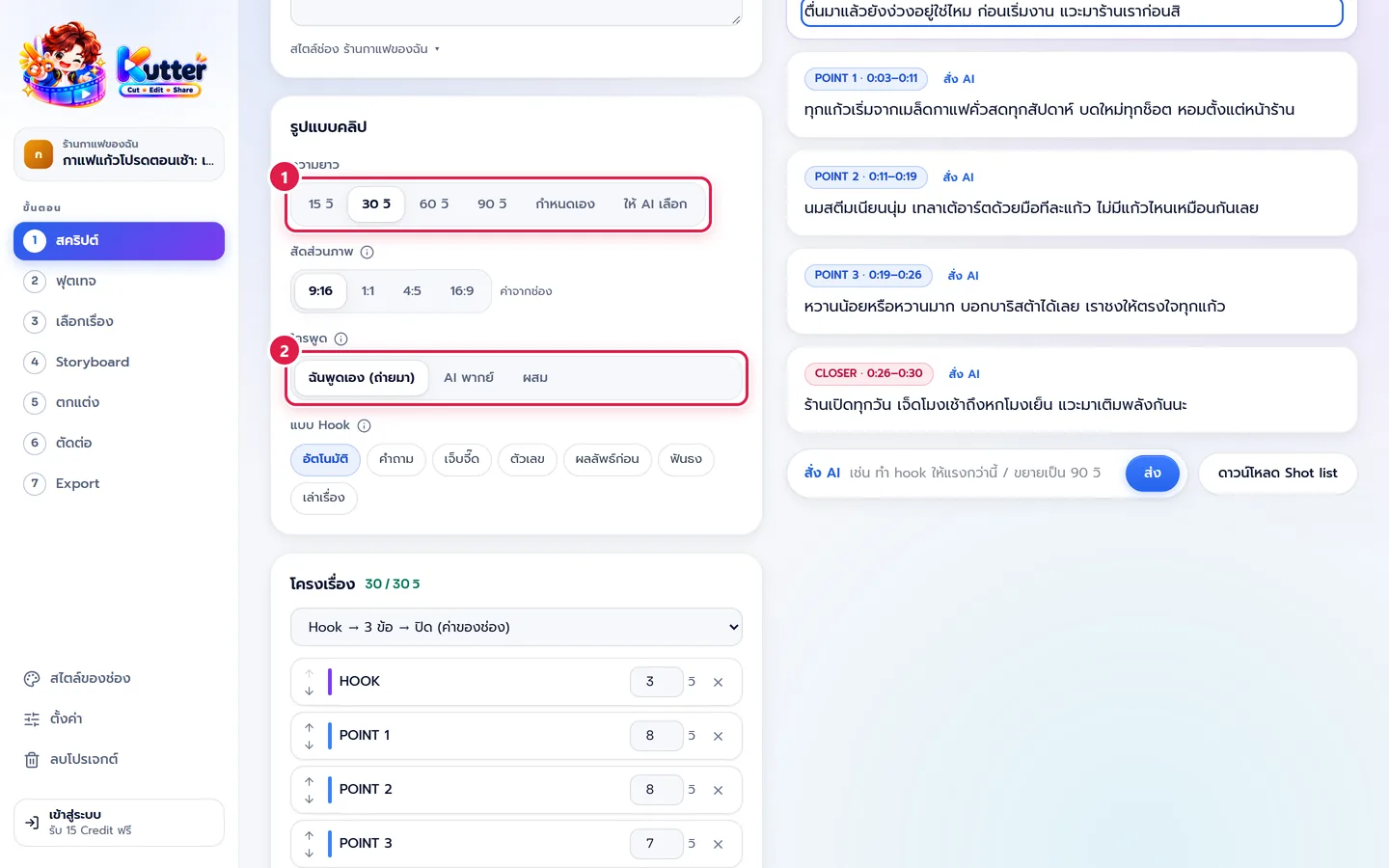Open the project selector card in sidebar
1389x868 pixels.
[119, 154]
